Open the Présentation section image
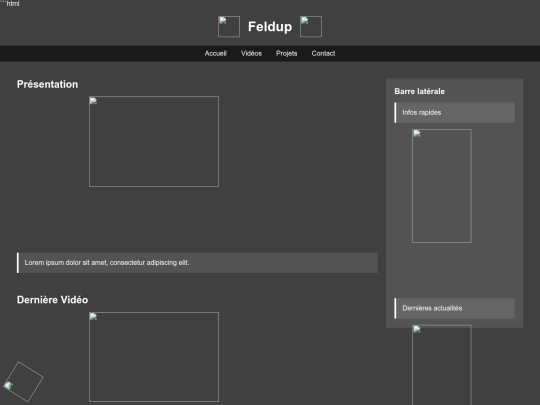Image resolution: width=540 pixels, height=405 pixels. pos(154,142)
